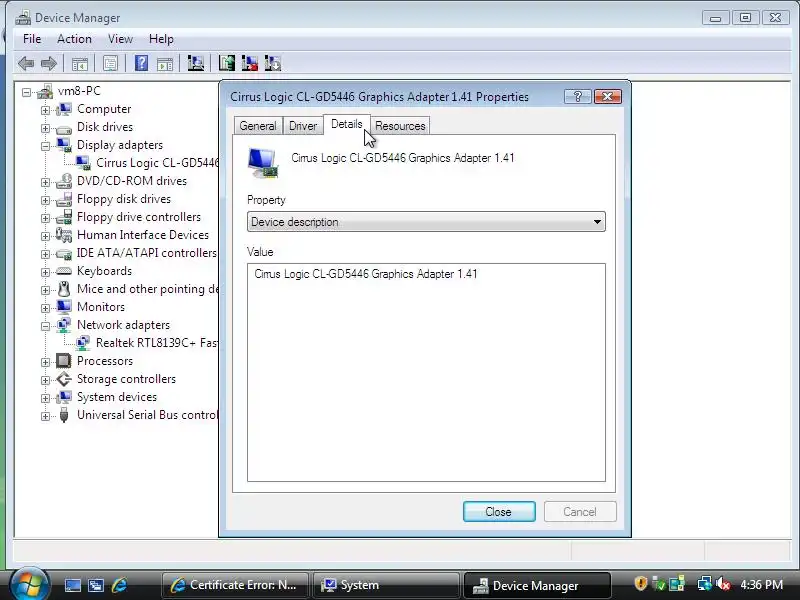Switch to Certificate Error taskbar window
The image size is (800, 600).
(235, 585)
